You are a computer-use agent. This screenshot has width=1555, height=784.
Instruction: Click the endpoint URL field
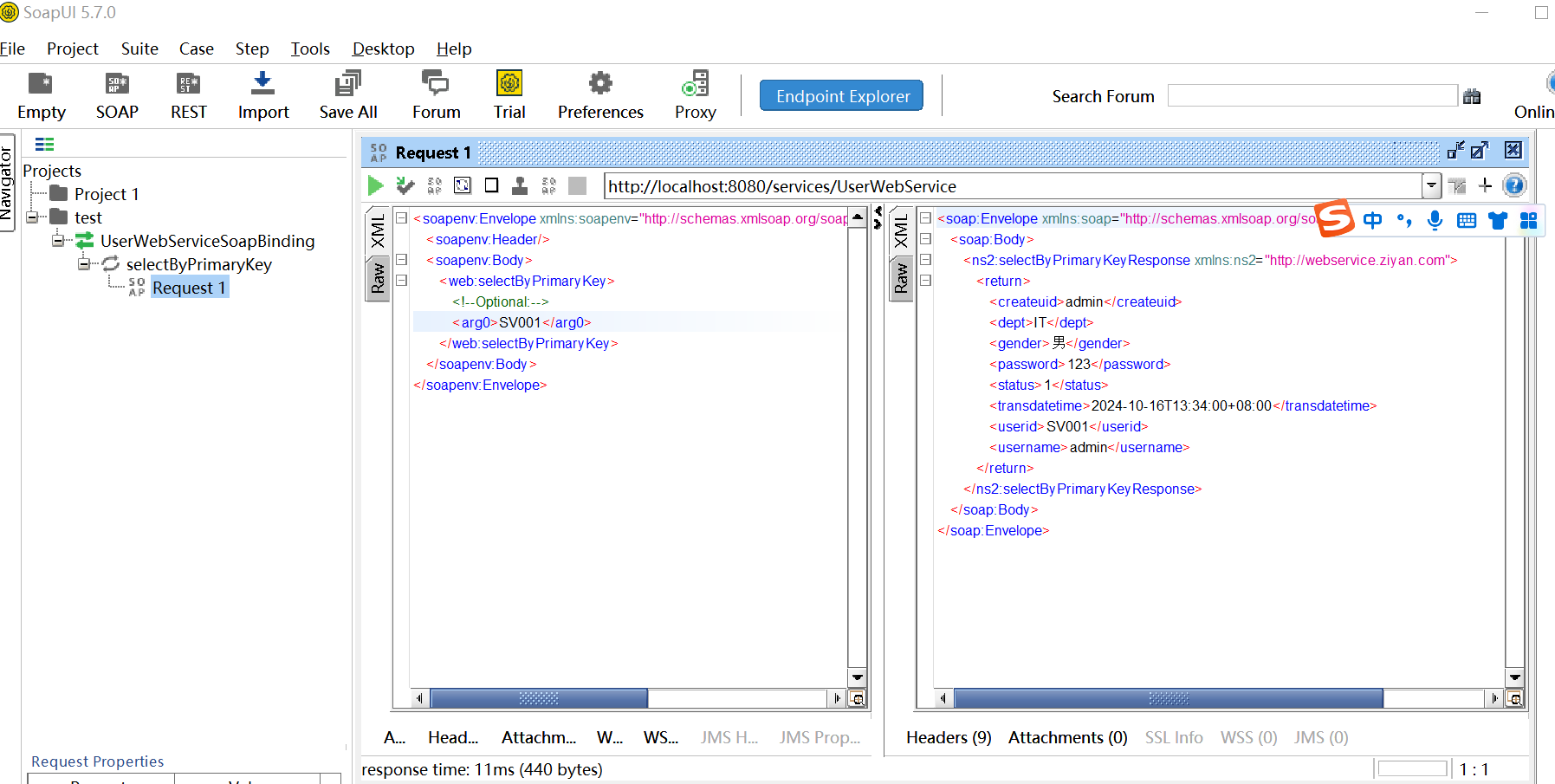[1013, 185]
